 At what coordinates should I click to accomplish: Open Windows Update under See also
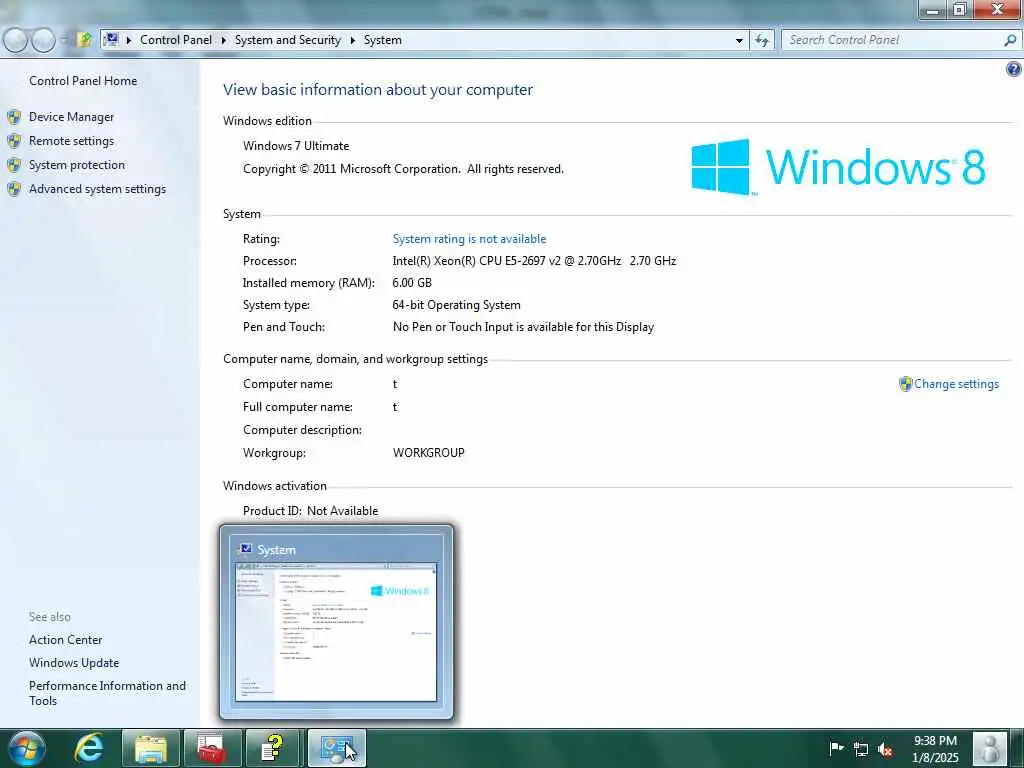coord(74,663)
